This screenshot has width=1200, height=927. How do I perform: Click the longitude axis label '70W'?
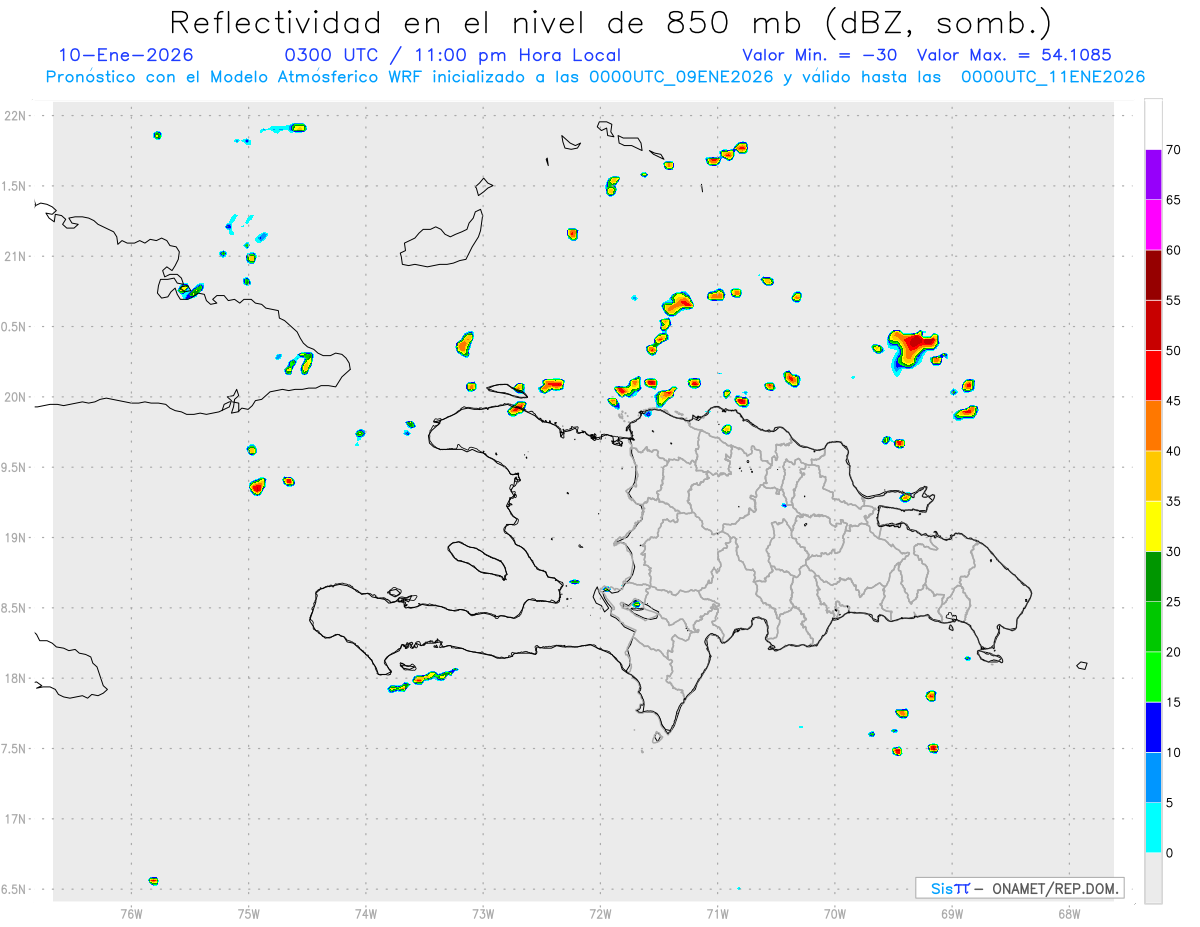click(835, 913)
